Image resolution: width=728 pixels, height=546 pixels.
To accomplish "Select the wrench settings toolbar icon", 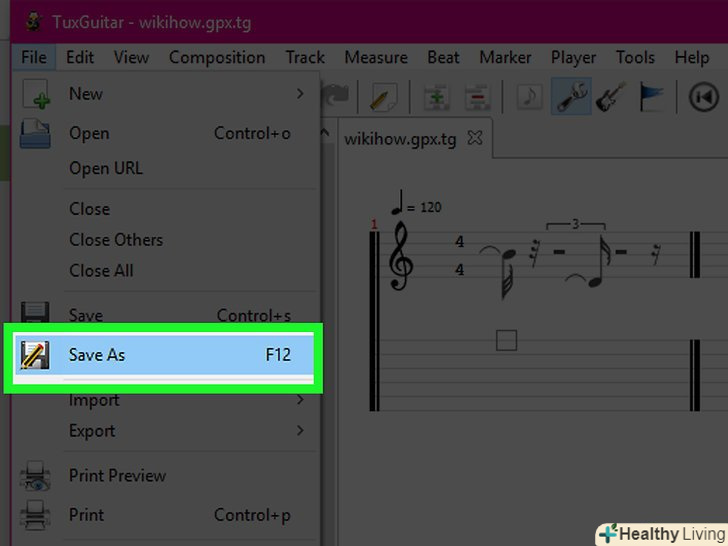I will [571, 97].
